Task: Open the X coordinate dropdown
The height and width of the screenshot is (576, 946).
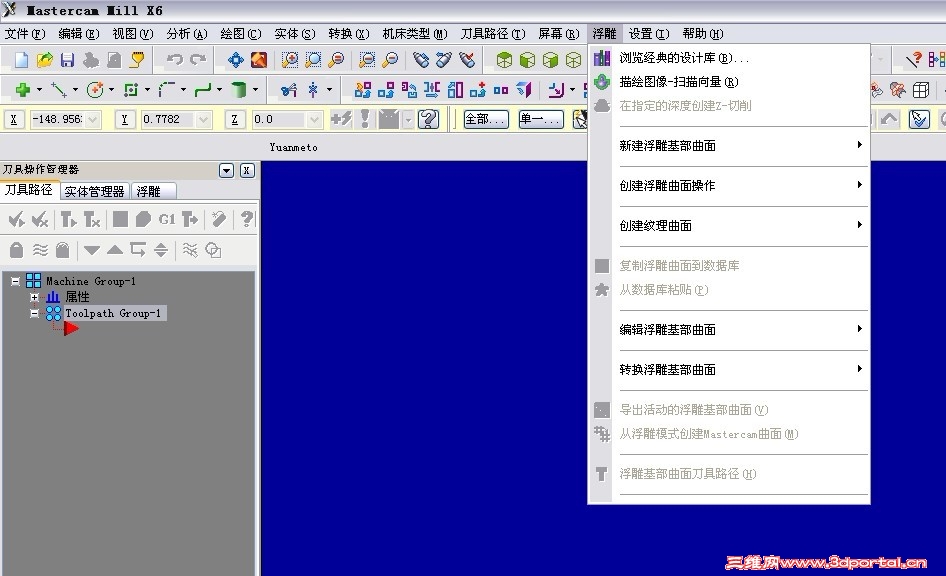Action: [92, 119]
